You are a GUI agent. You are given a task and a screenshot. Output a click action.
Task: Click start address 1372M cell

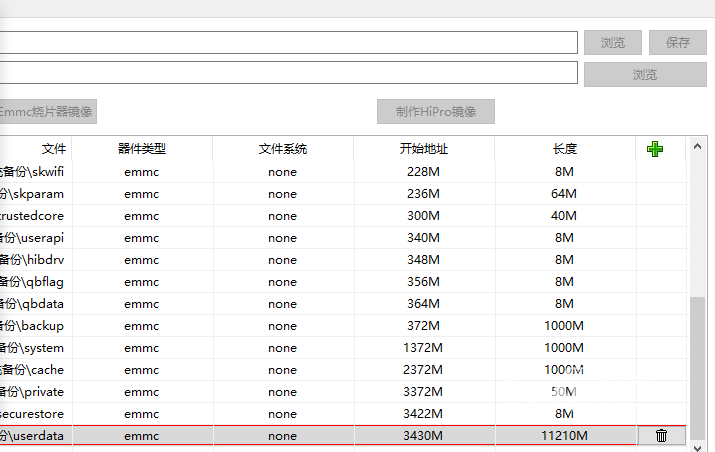424,348
